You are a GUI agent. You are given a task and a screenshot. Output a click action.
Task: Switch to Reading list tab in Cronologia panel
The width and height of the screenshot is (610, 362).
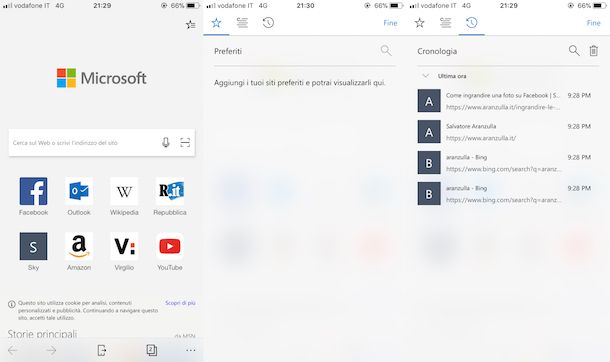coord(445,23)
